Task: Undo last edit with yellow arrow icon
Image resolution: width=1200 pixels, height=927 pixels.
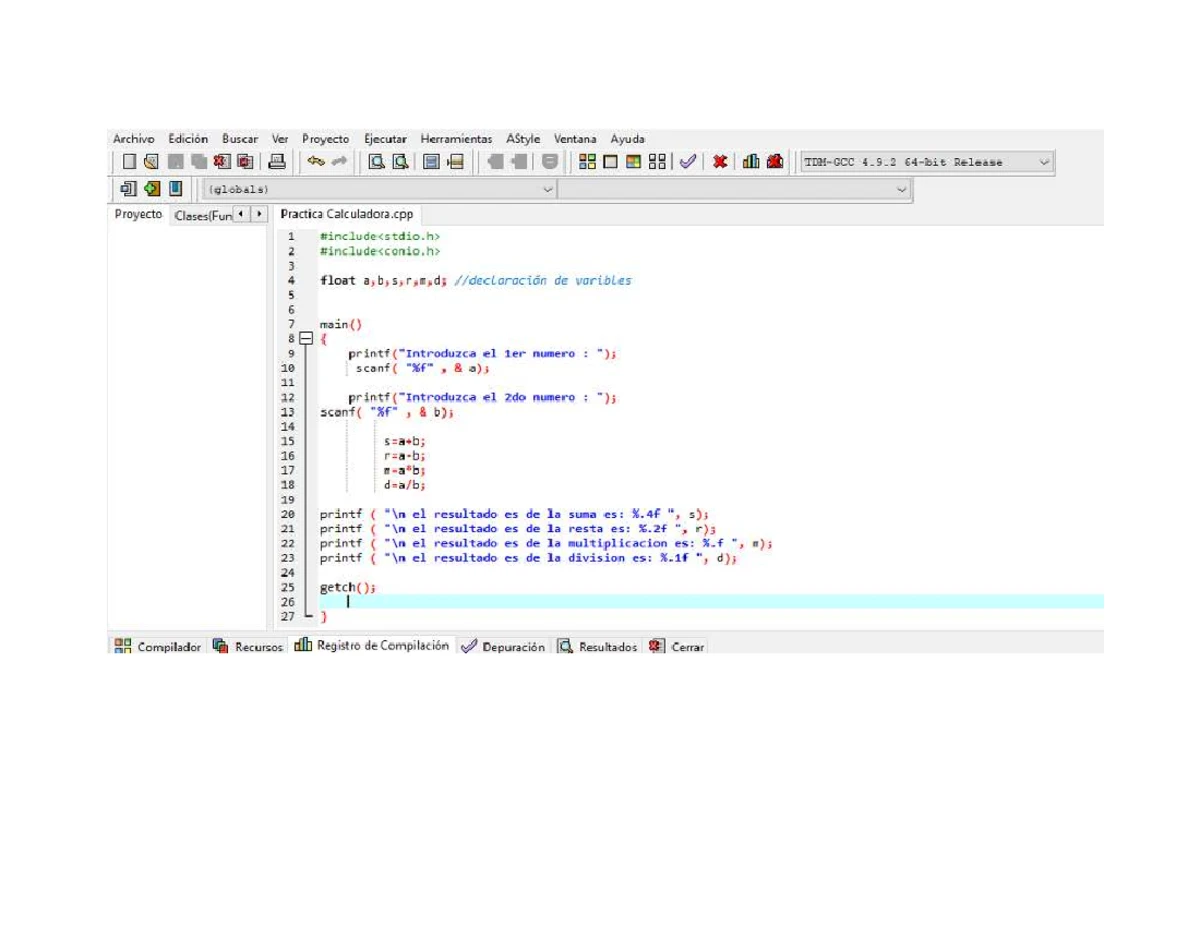Action: click(316, 161)
